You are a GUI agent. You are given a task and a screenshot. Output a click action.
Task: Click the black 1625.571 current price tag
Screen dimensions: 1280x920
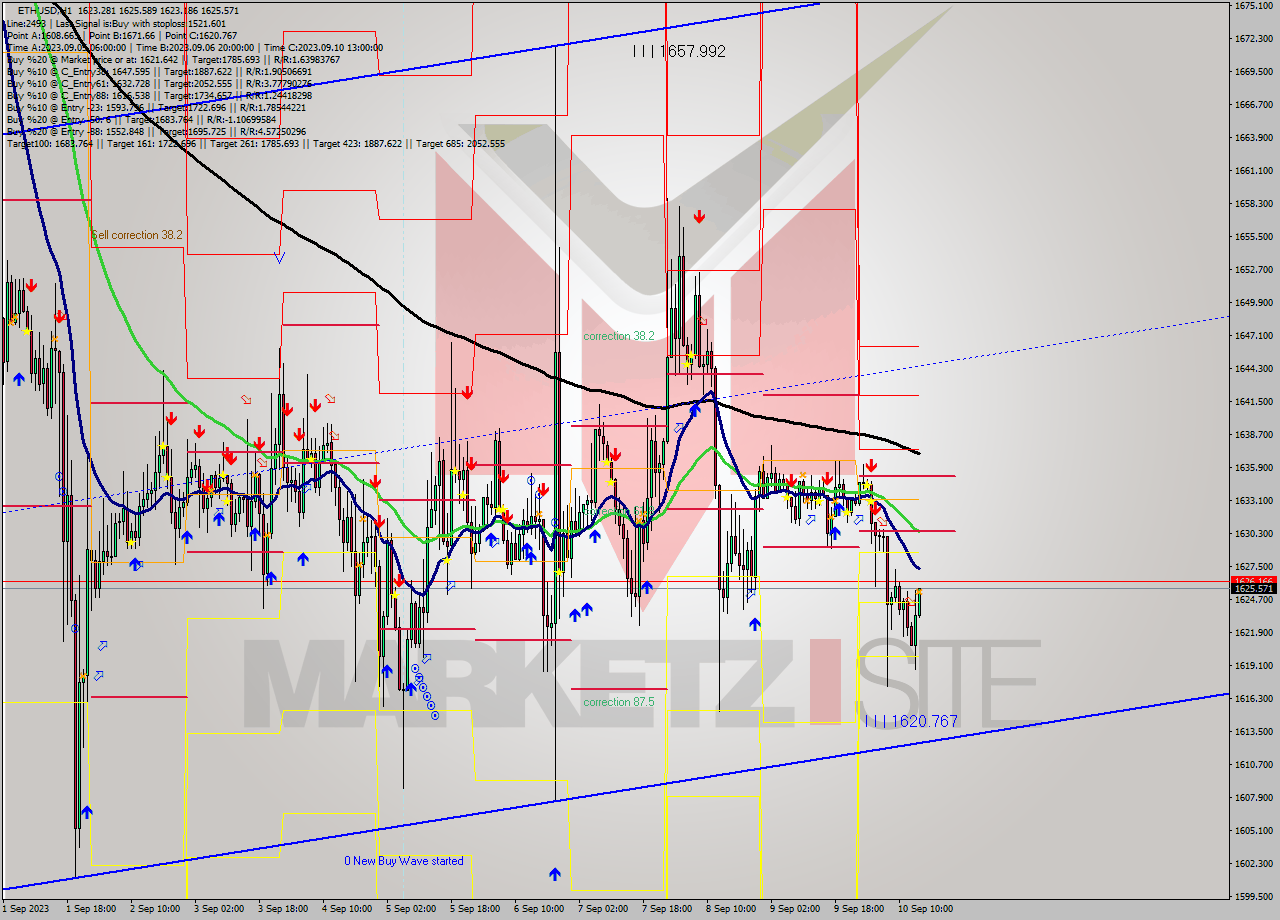[x=1253, y=589]
